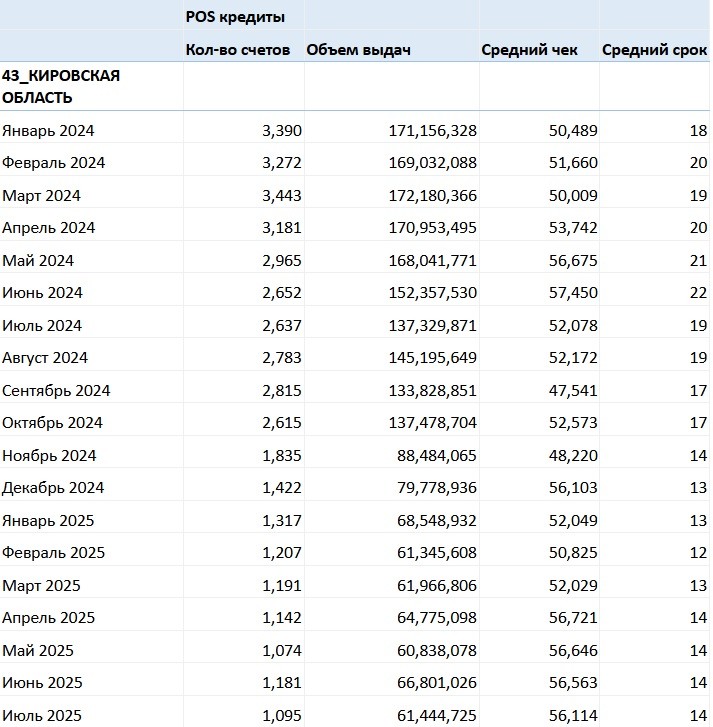
Task: Click the average check value 47,541
Action: [x=570, y=390]
